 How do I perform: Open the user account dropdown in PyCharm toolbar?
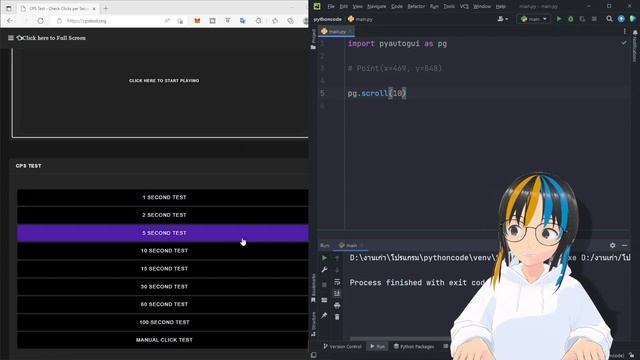tap(503, 19)
